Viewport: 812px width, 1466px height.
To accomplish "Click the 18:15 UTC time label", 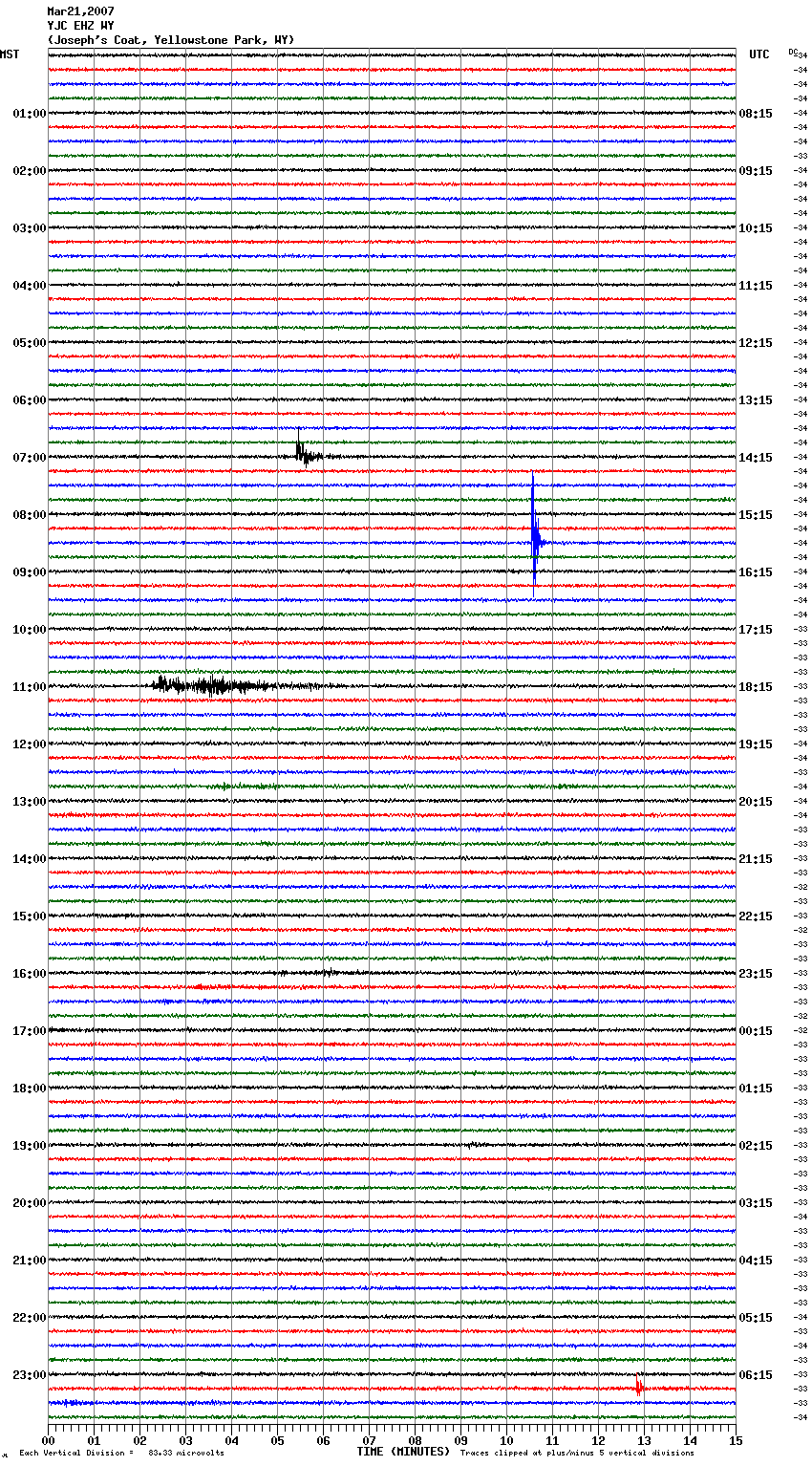I will pyautogui.click(x=756, y=687).
